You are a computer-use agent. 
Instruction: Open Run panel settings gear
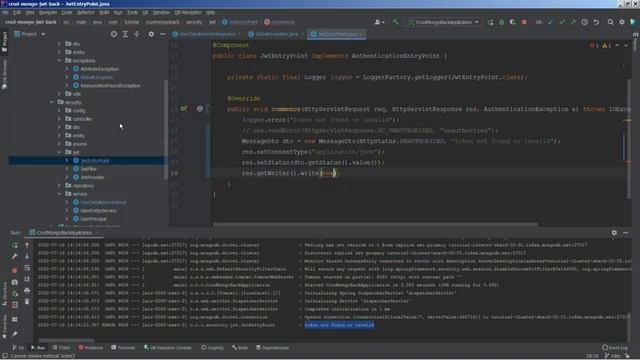point(614,233)
